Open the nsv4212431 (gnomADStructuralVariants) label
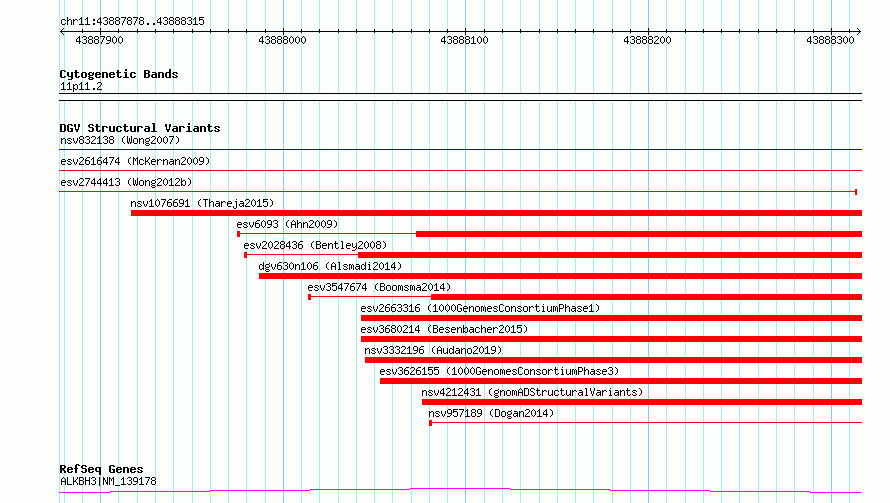This screenshot has width=890, height=503. 532,392
